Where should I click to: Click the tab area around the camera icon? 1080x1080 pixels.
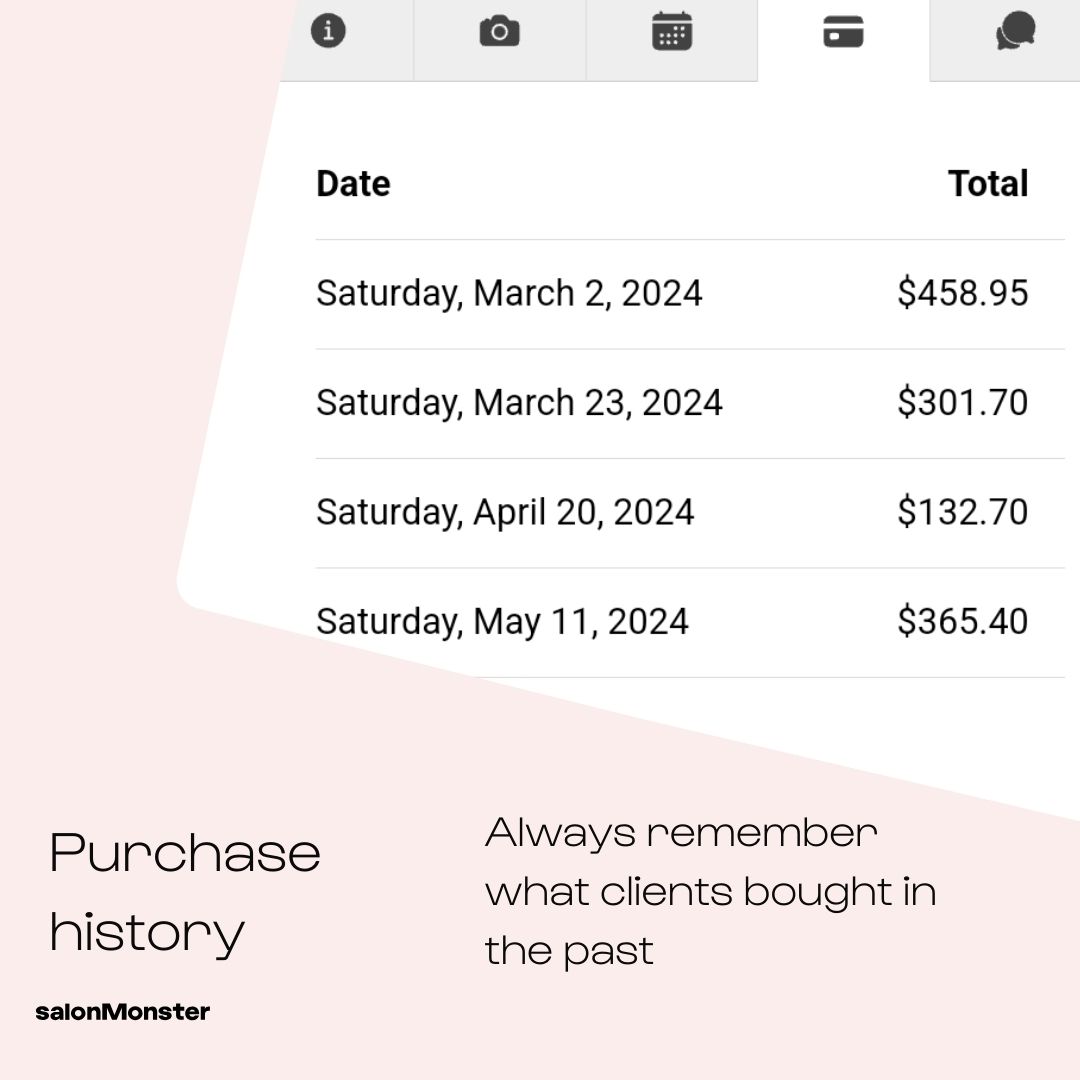click(499, 40)
